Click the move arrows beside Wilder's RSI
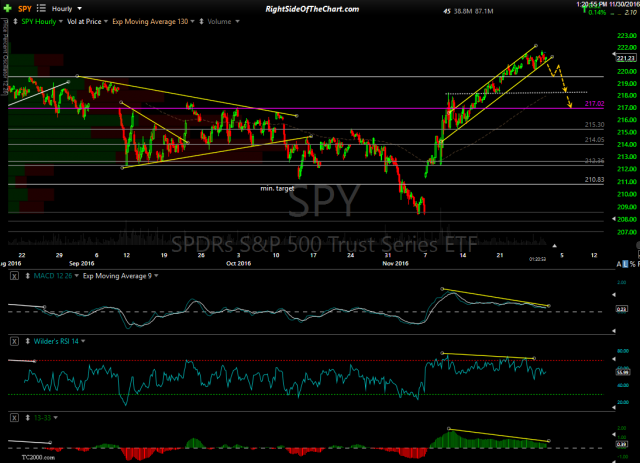The height and width of the screenshot is (463, 640). click(x=28, y=341)
